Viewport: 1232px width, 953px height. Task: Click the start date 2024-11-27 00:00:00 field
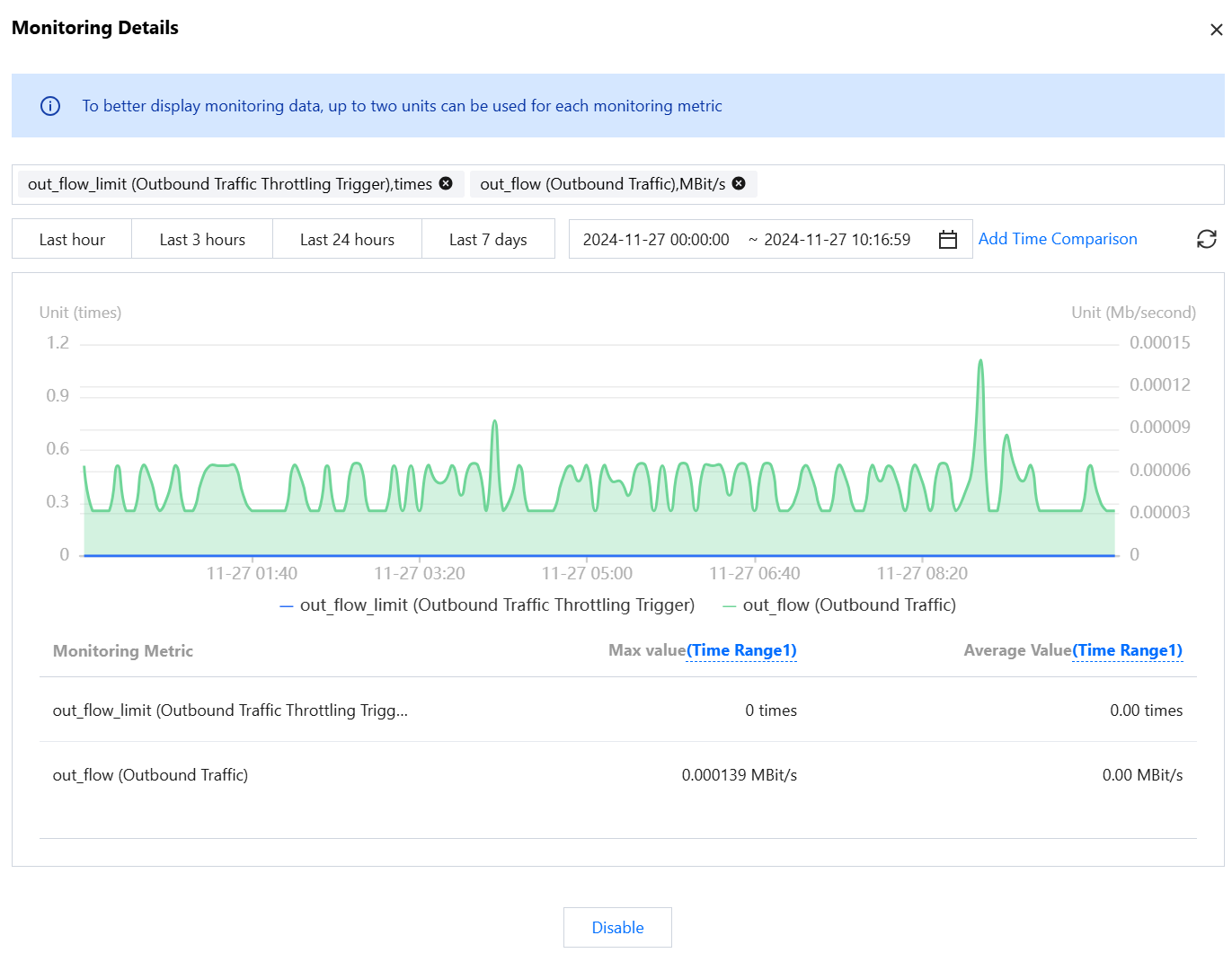tap(656, 240)
